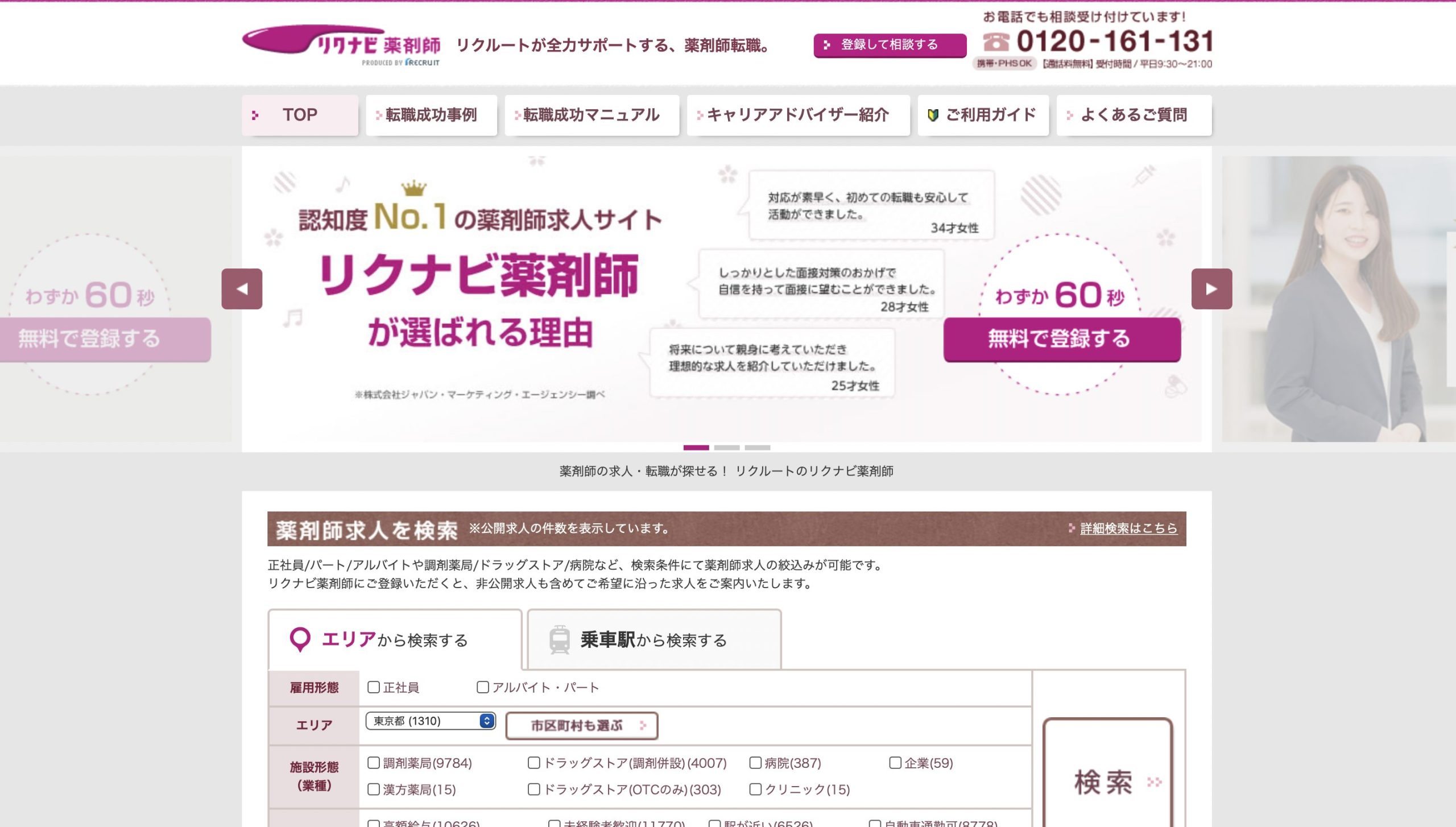Open 市区町村も選ぶ selector
Viewport: 1456px width, 827px height.
pos(581,725)
